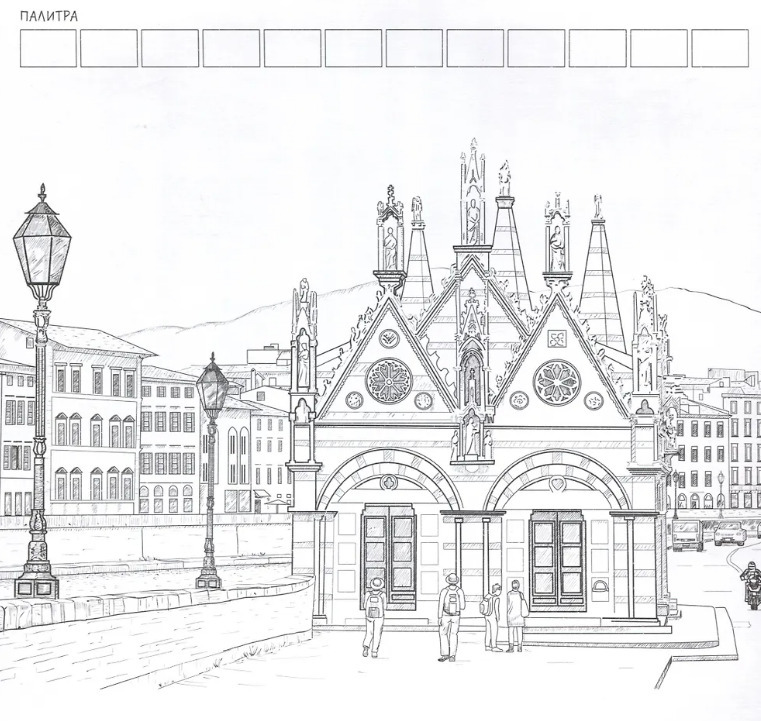Select the last palette box on the right
761x721 pixels.
[720, 48]
